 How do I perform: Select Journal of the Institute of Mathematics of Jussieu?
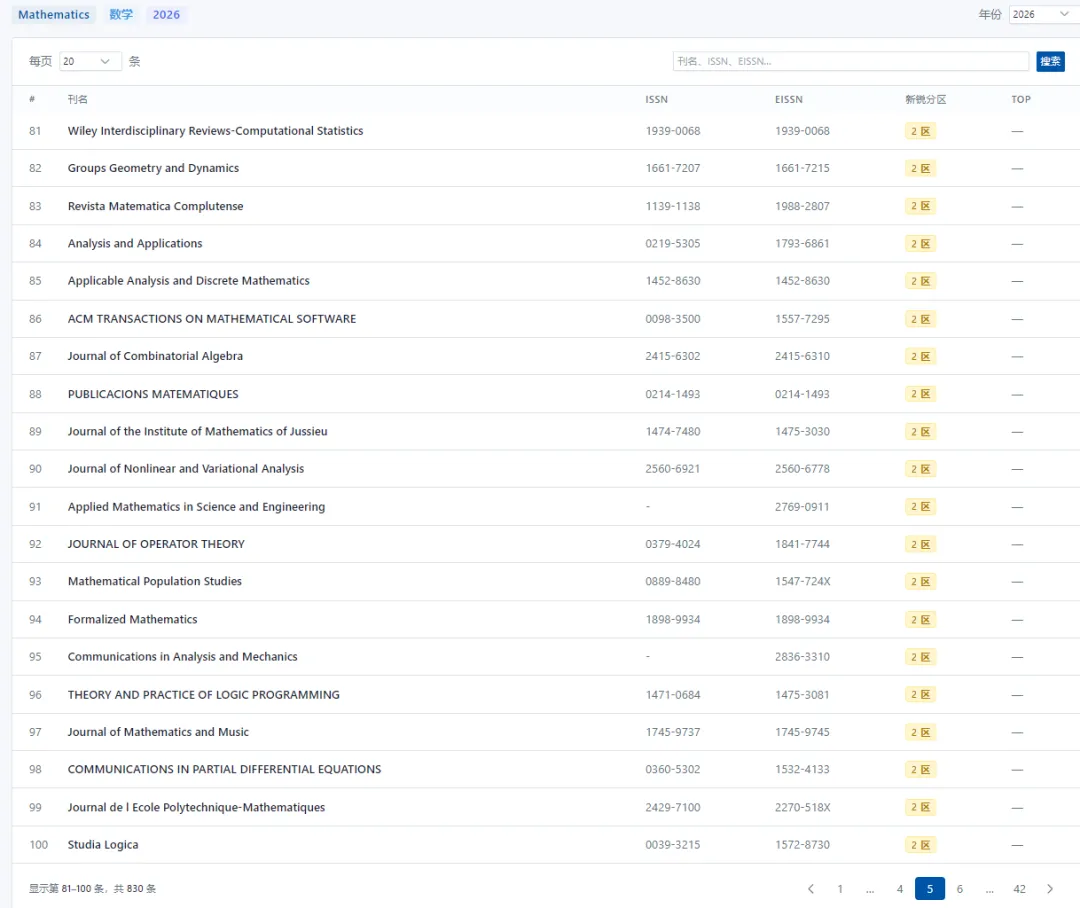[x=198, y=431]
